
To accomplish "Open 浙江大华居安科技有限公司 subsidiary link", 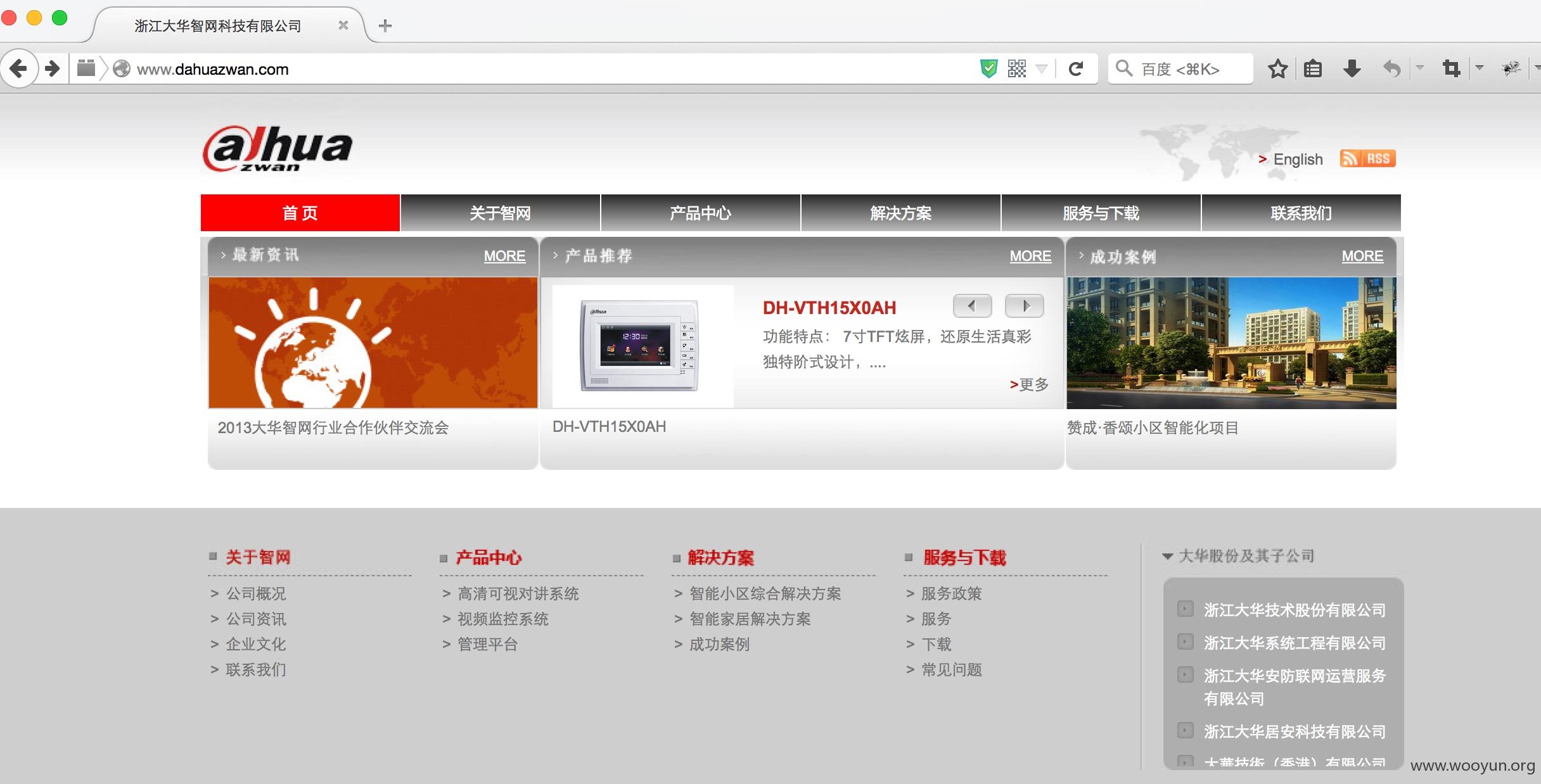I will tap(1295, 731).
